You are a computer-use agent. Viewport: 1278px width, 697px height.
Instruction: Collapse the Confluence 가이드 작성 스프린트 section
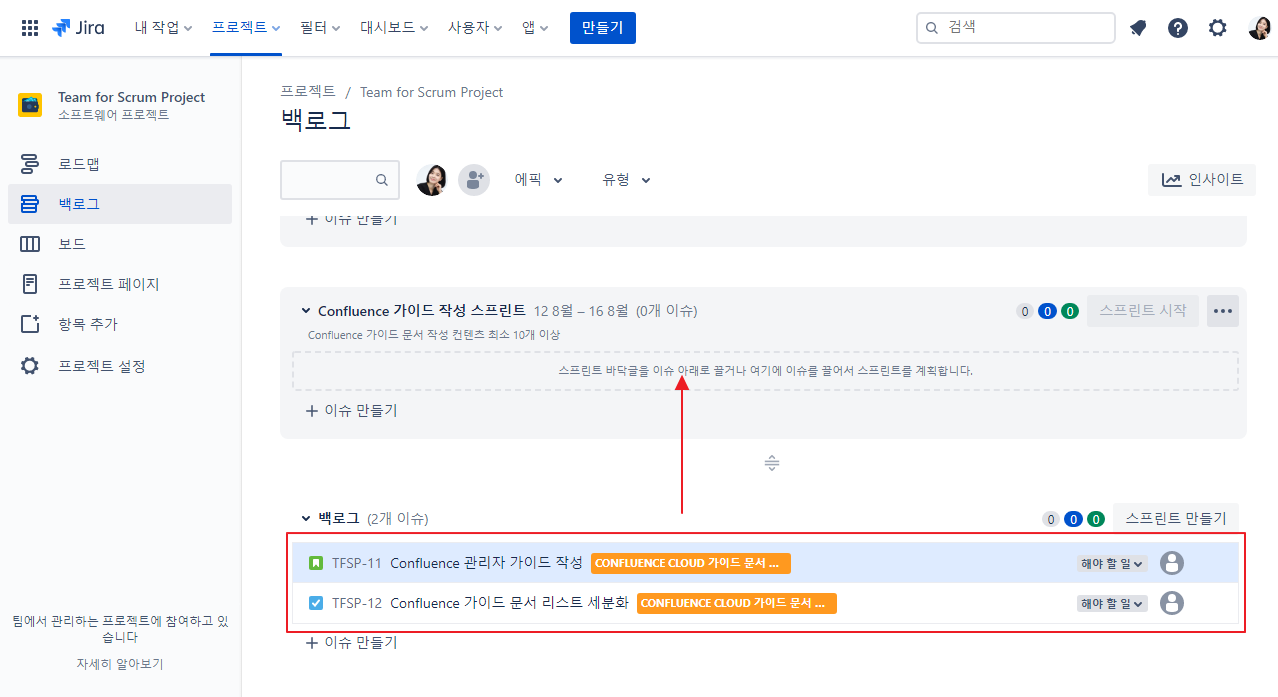(306, 311)
